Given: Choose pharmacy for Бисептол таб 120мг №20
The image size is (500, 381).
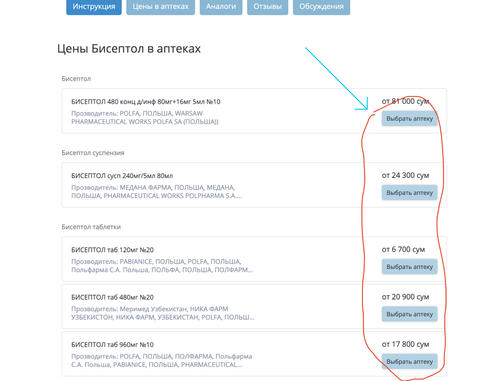Looking at the screenshot, I should (x=410, y=267).
